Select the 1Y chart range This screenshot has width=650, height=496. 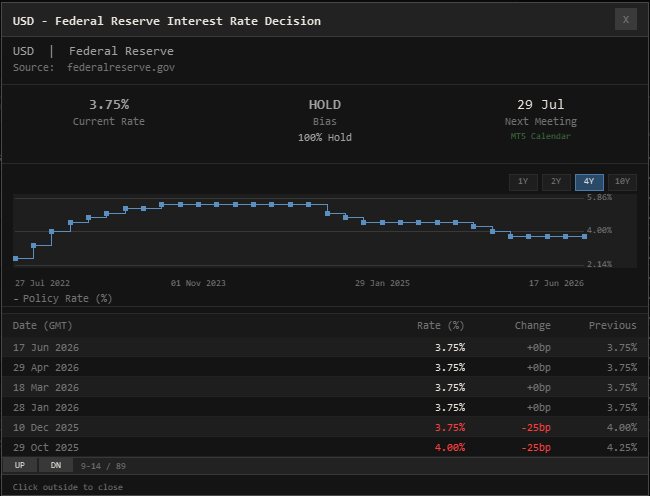pos(523,181)
